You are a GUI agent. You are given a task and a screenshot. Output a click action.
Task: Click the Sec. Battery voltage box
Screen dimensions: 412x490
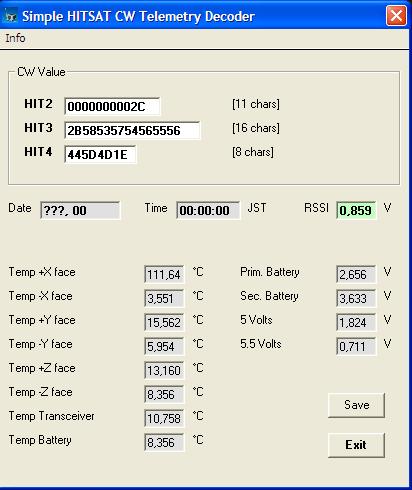click(356, 298)
